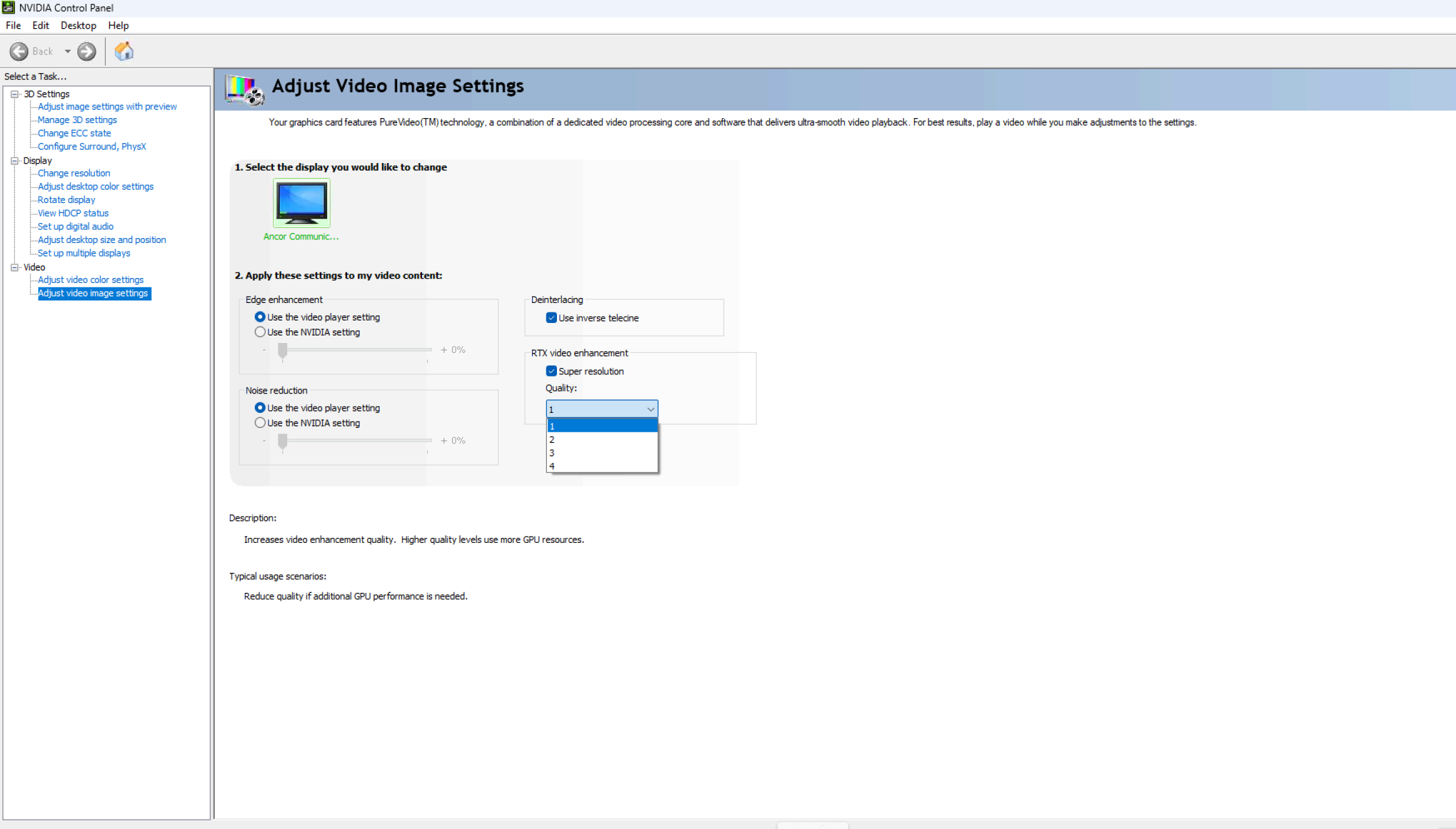Select Use the NVIDIA setting for Edge enhancement

point(260,332)
